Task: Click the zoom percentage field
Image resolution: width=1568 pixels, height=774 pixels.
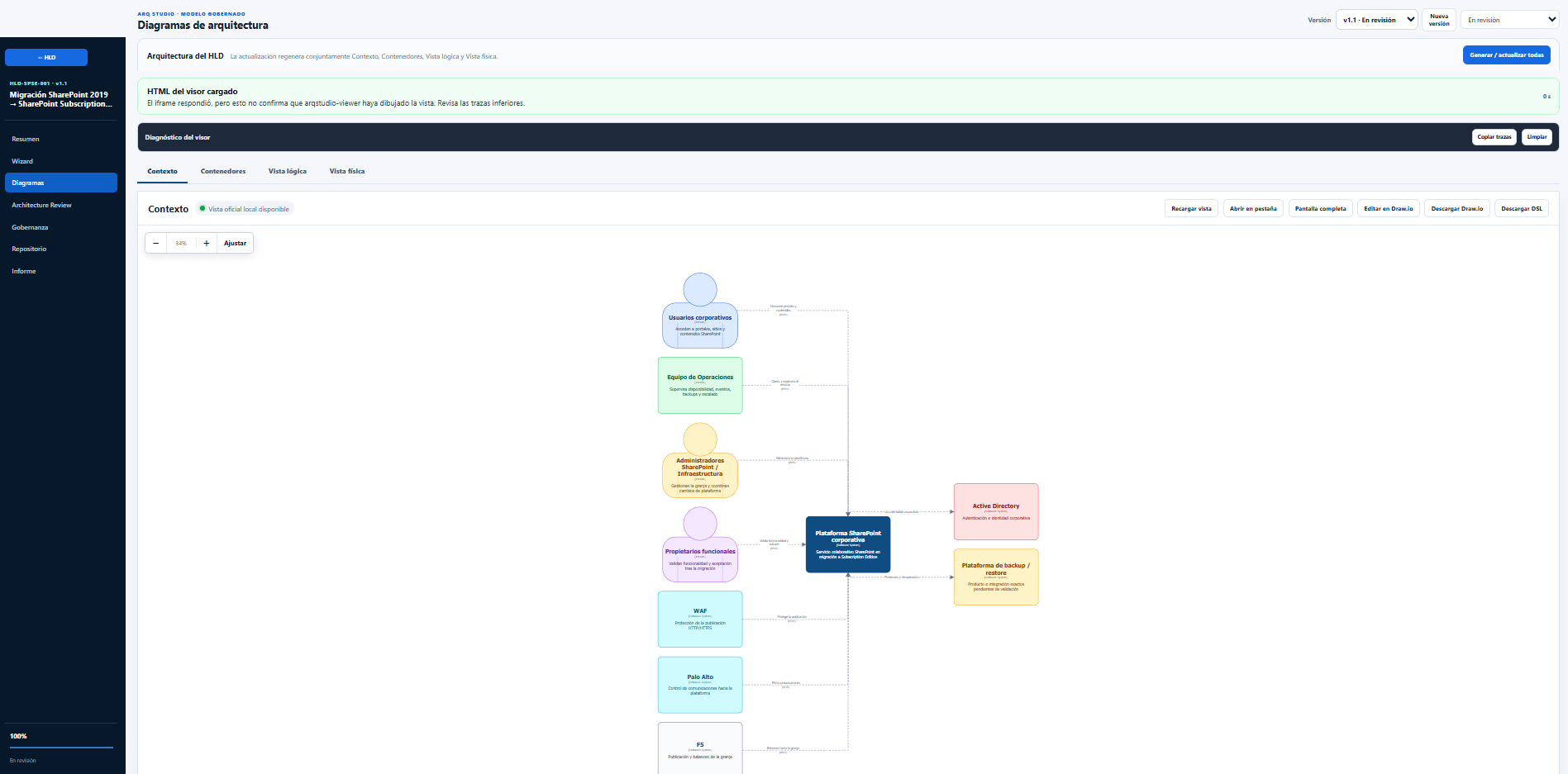Action: 181,243
